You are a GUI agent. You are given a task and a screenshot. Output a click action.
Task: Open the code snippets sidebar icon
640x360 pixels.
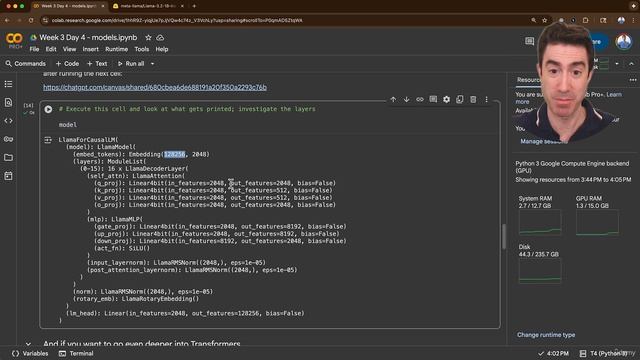(8, 121)
